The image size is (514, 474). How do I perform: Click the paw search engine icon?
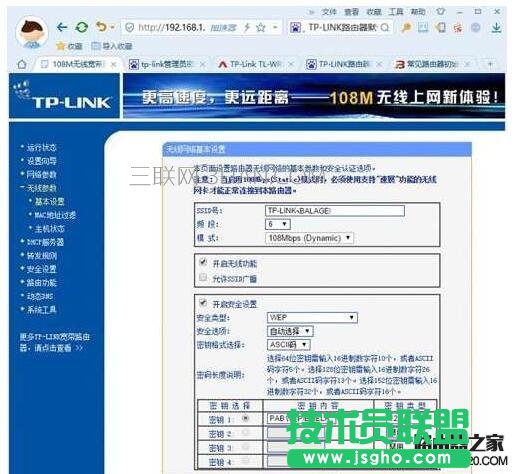pos(295,27)
